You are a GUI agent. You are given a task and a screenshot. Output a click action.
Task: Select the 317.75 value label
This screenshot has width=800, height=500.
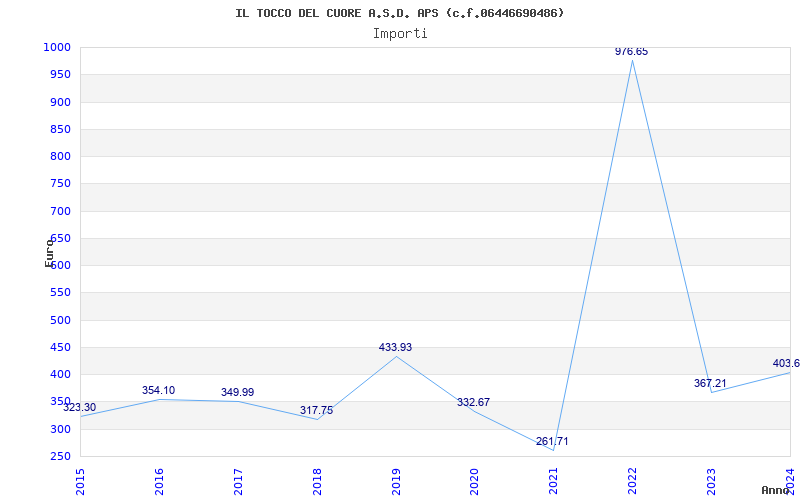coord(316,410)
